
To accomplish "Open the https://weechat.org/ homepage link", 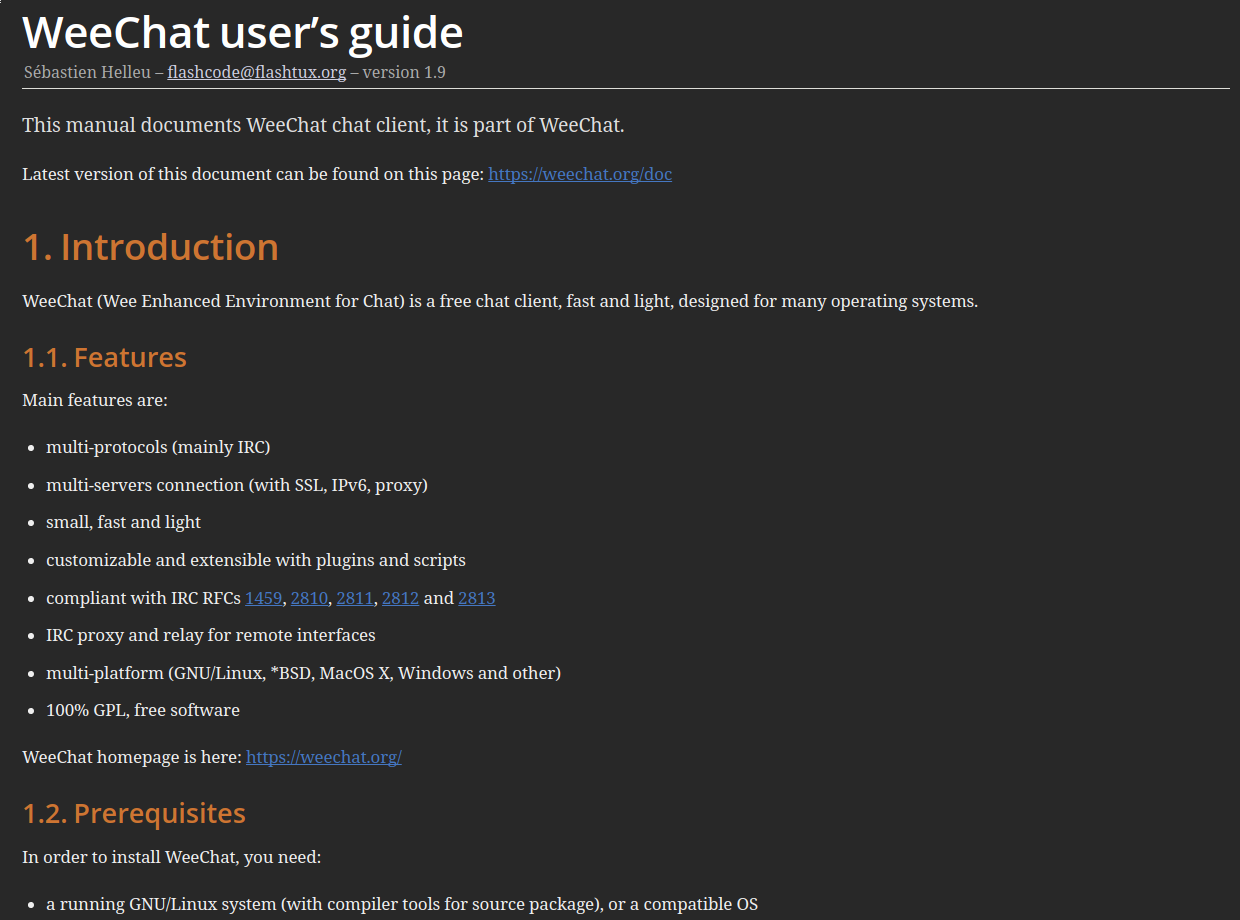I will (324, 757).
